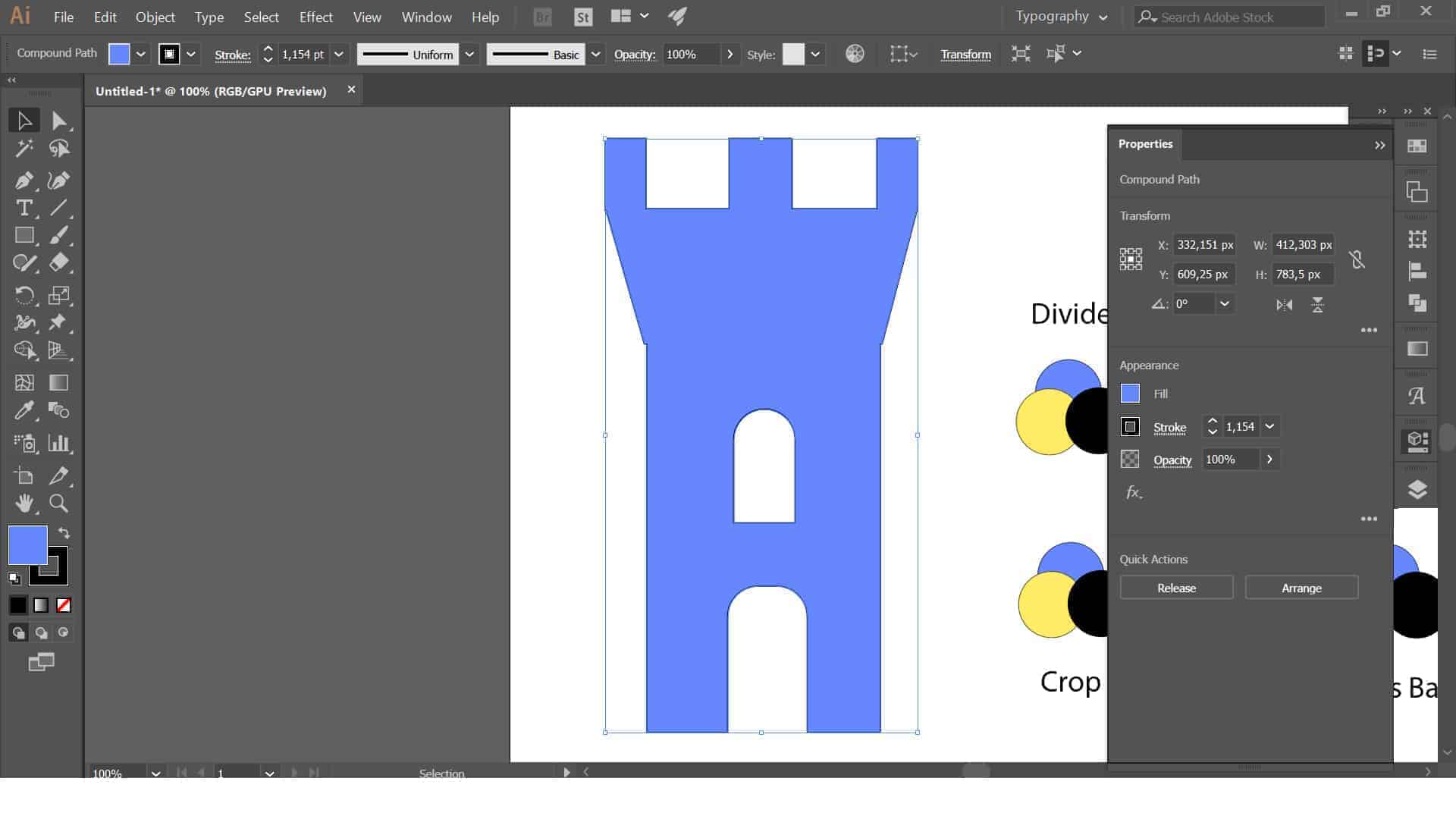Collapse the Properties panel
This screenshot has height=819, width=1456.
1380,145
